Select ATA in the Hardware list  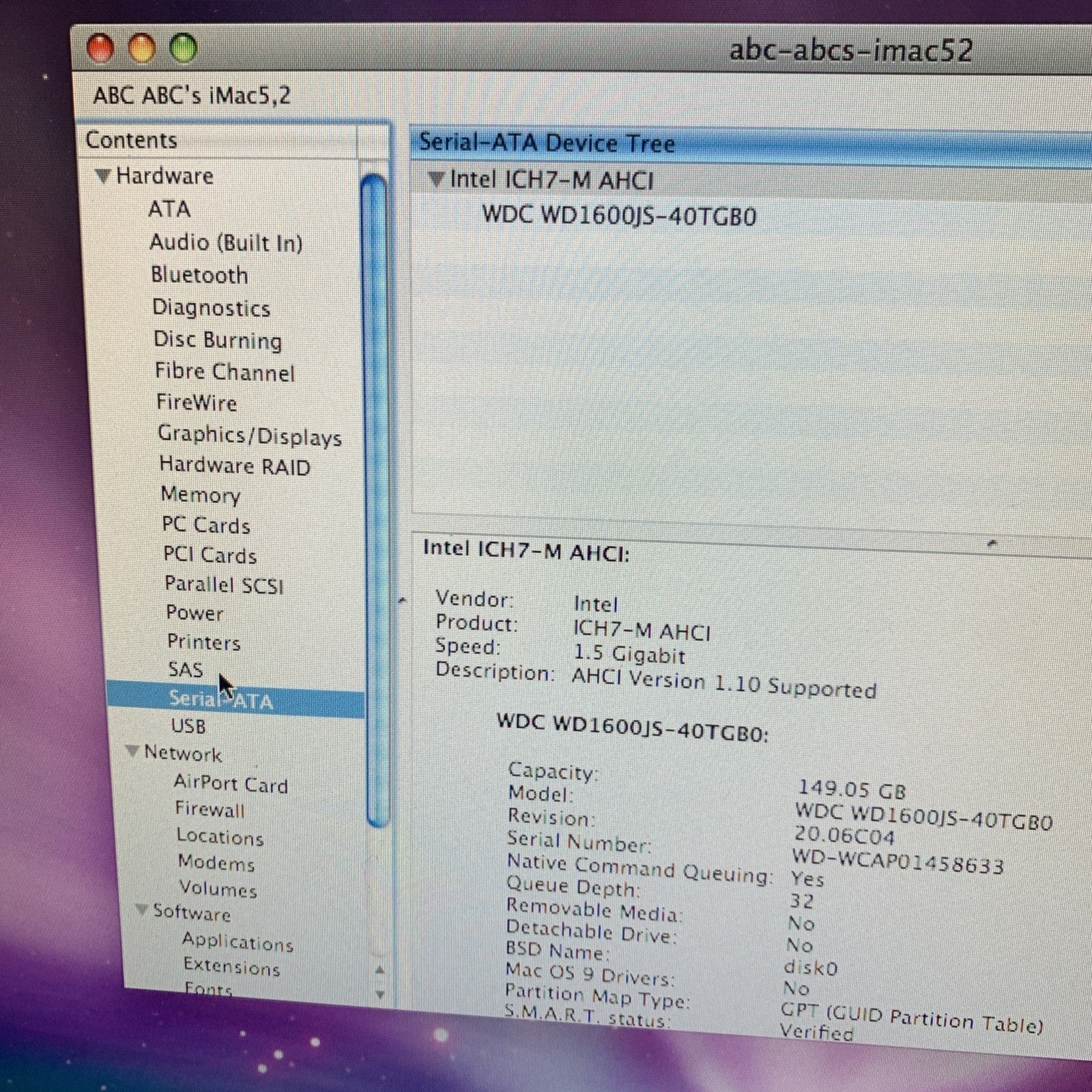(x=169, y=209)
